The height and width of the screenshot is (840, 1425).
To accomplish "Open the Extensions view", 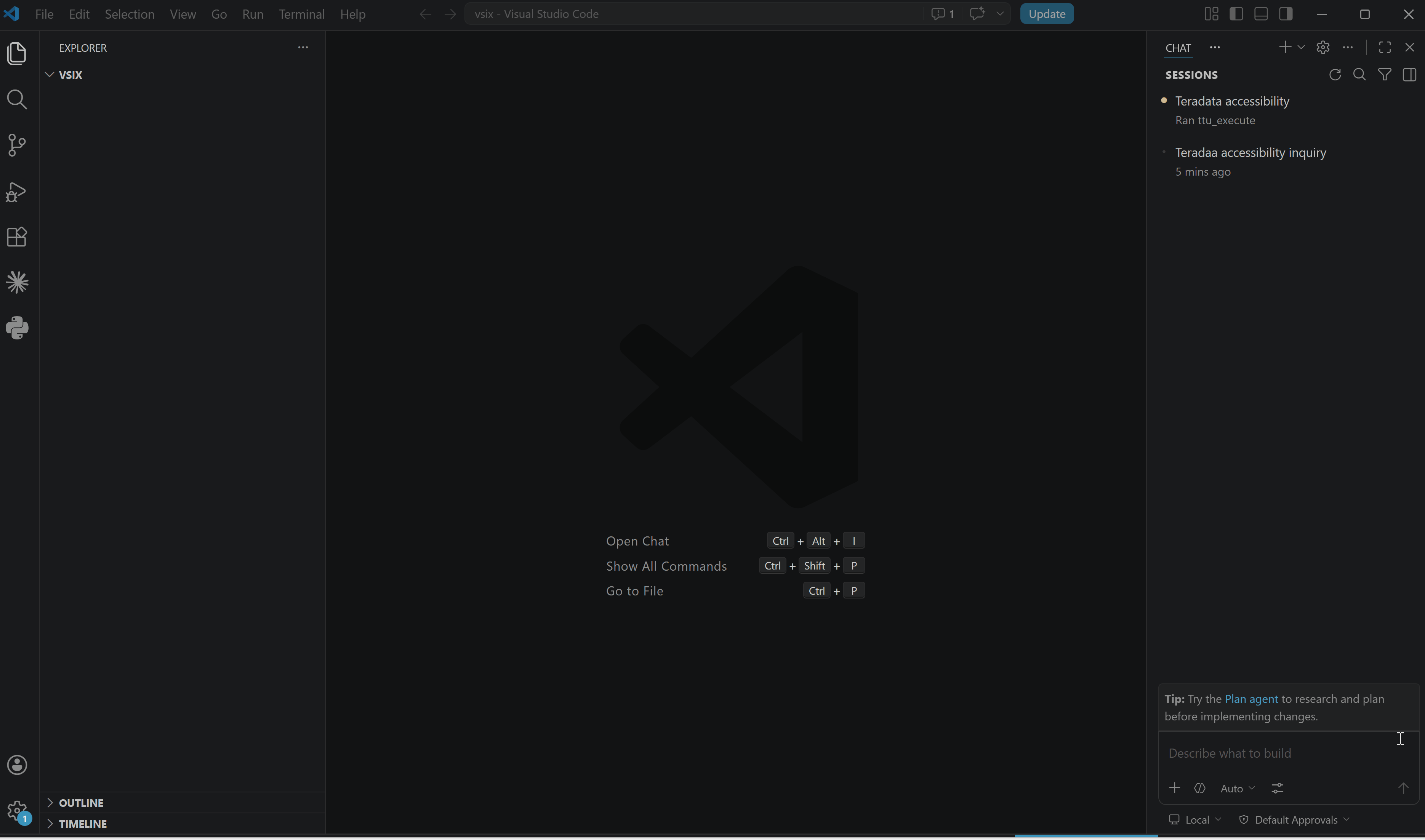I will coord(17,237).
